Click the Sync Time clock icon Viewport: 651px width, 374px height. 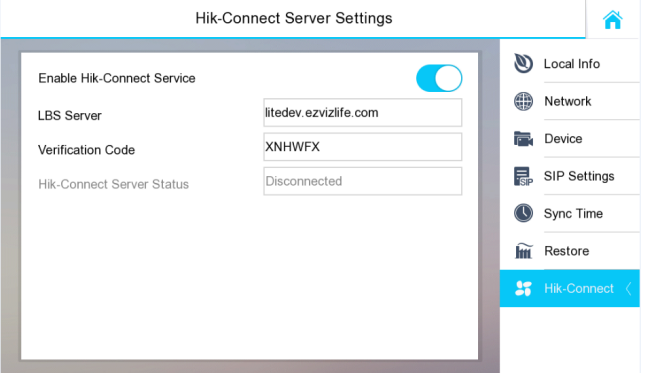click(x=523, y=213)
